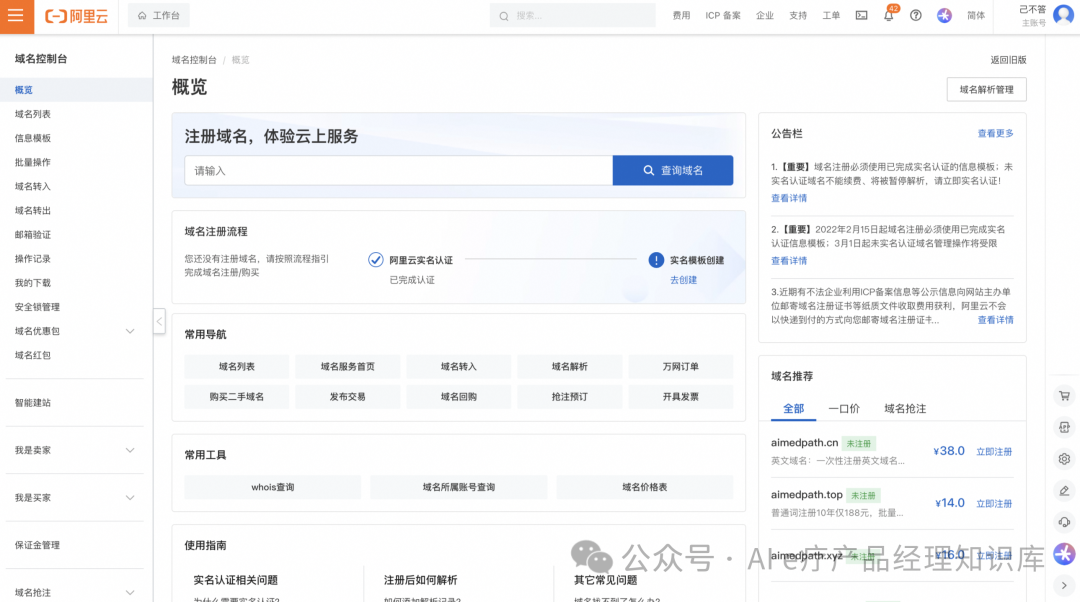Open 工单 menu in header

coord(831,15)
